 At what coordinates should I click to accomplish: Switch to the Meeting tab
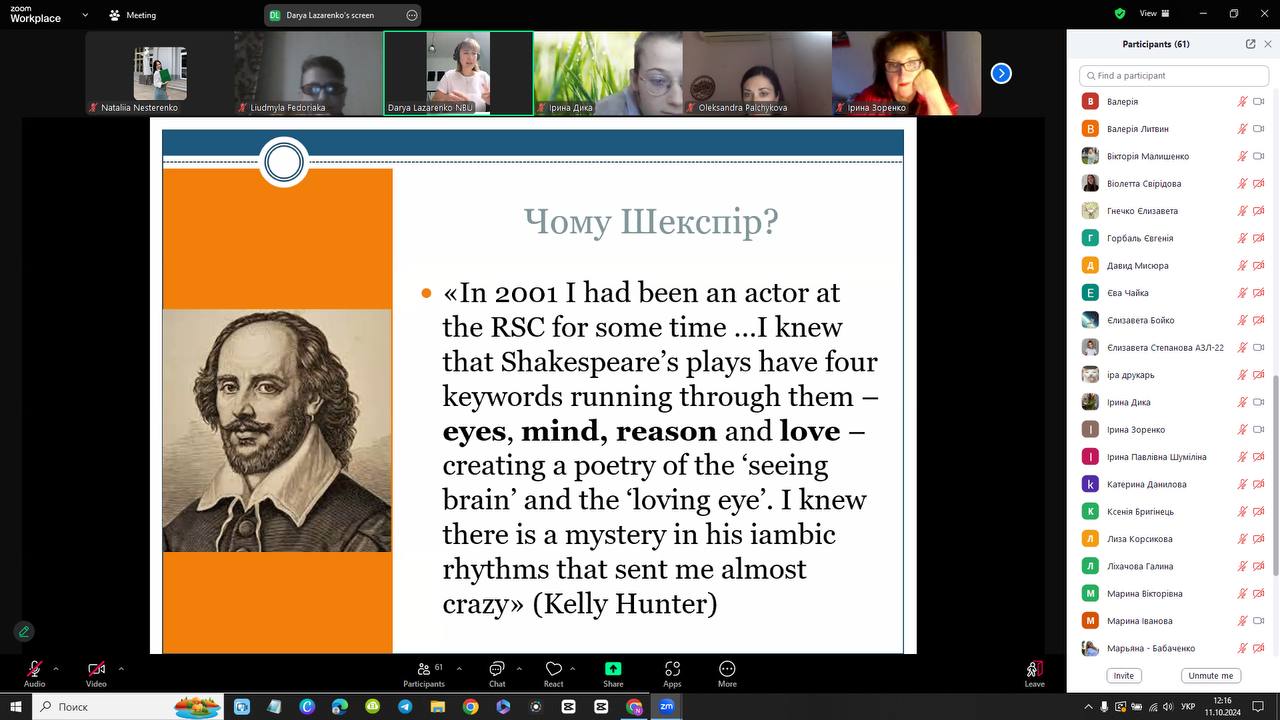click(133, 15)
